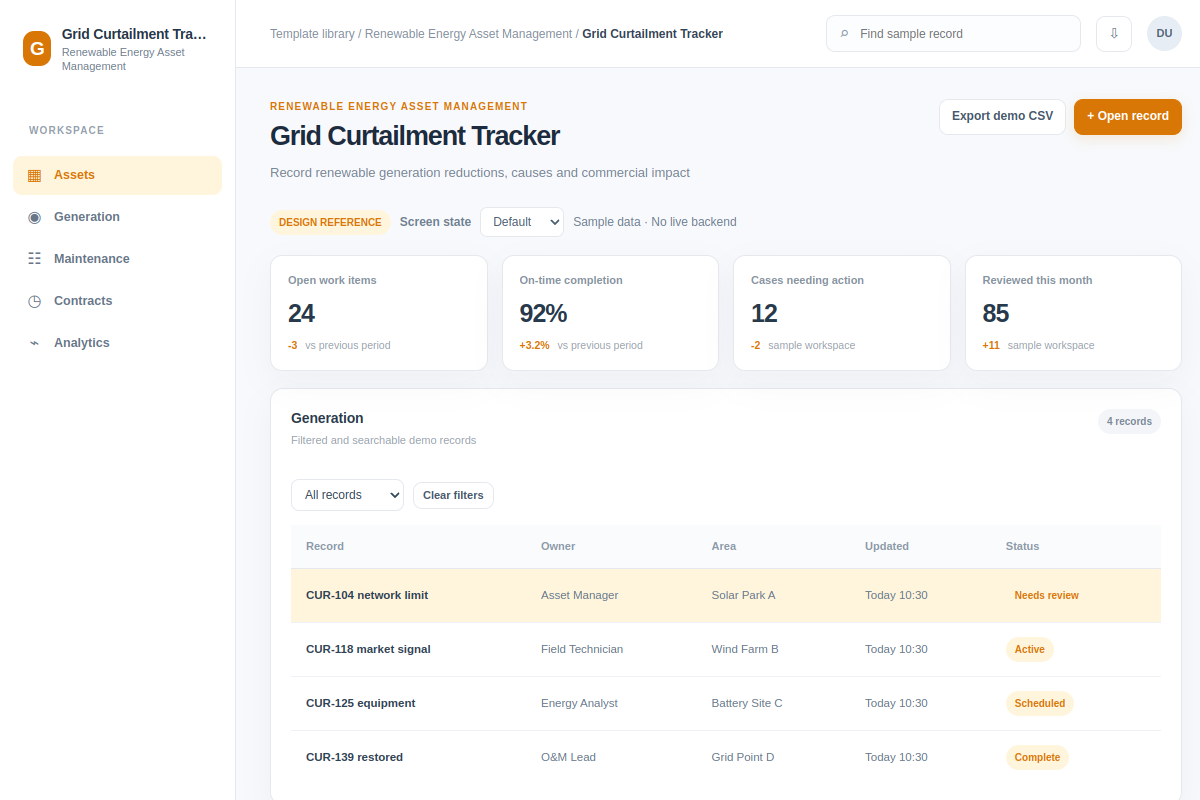Screen dimensions: 1200x800
Task: Select the CUR-139 restored record
Action: [726, 758]
